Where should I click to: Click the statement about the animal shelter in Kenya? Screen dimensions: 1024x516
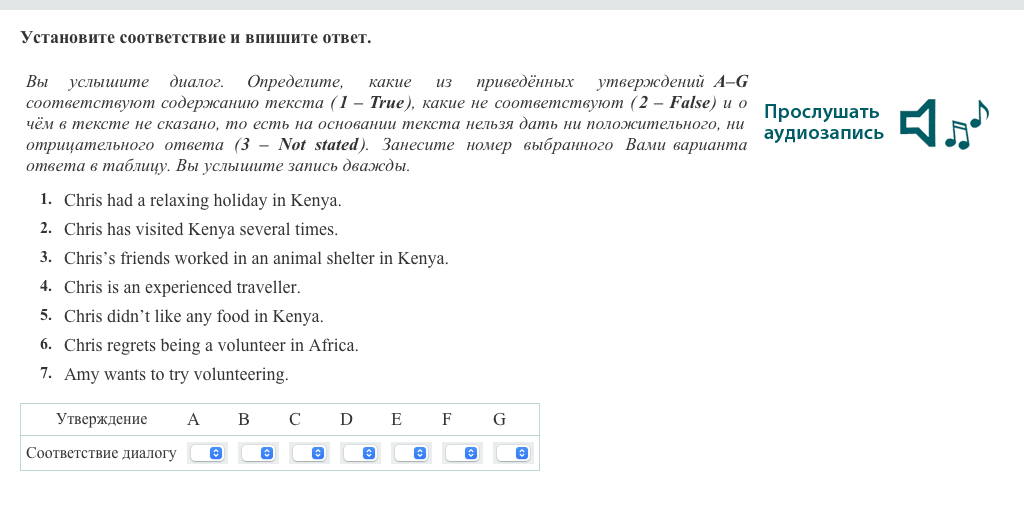pos(255,258)
